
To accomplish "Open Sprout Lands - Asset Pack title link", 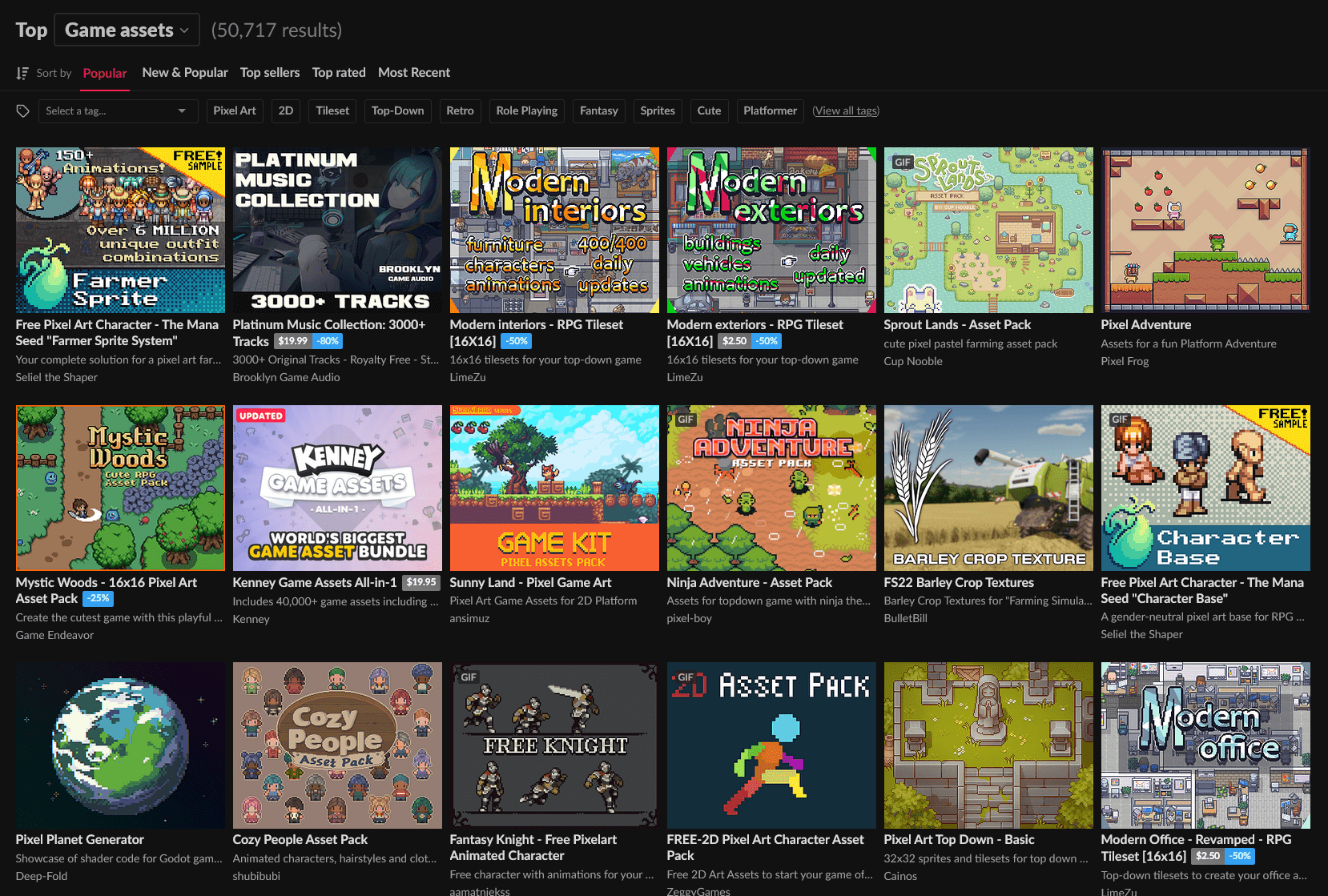I will (x=957, y=324).
